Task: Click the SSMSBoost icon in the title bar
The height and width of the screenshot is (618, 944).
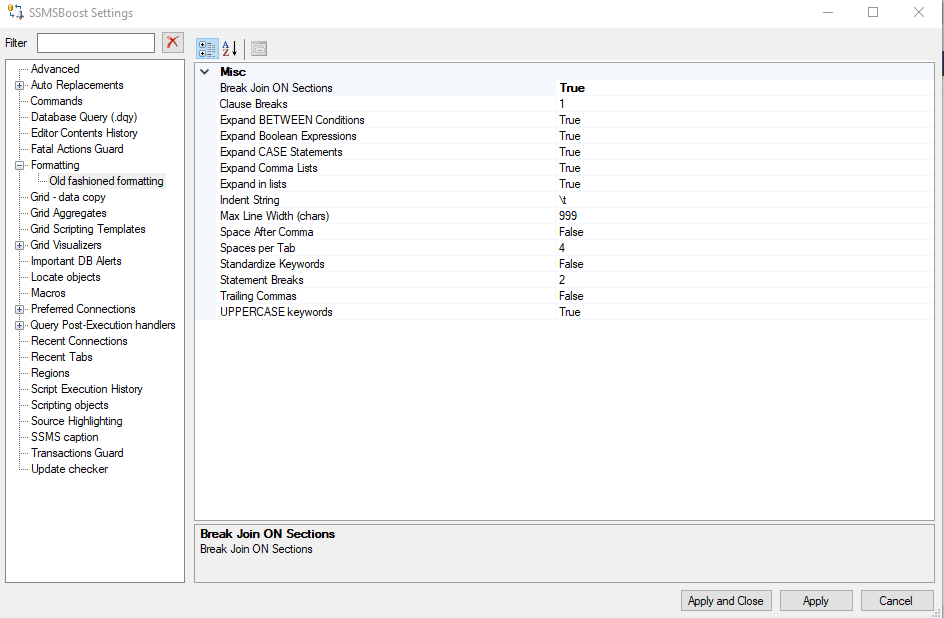Action: tap(14, 12)
